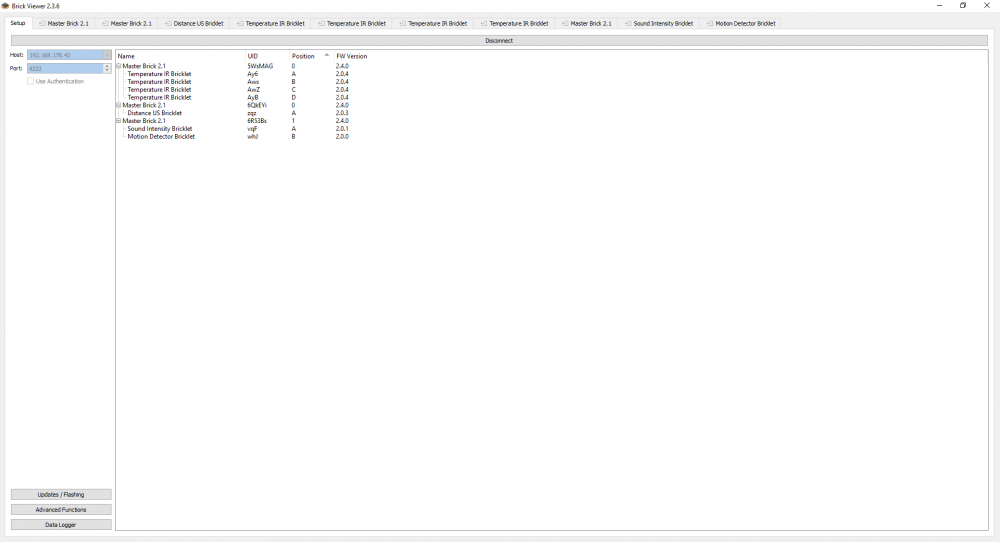This screenshot has width=1000, height=542.
Task: Click undock icon on Motion Detector Bricklet tab
Action: tap(709, 23)
